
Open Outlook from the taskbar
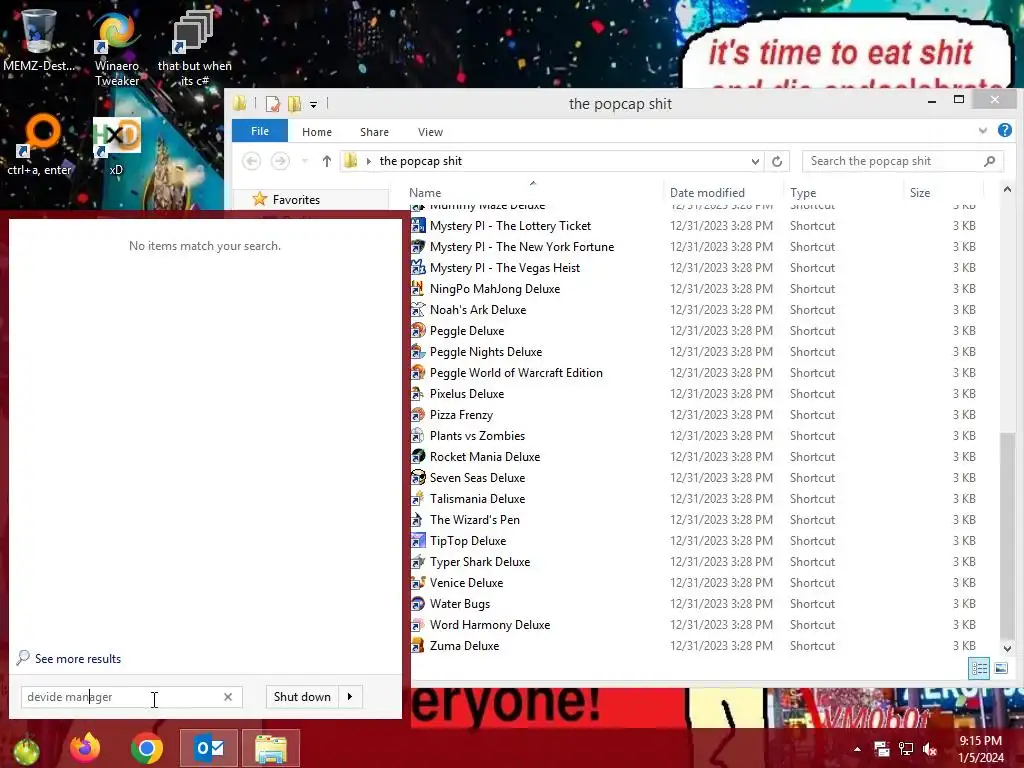(209, 748)
